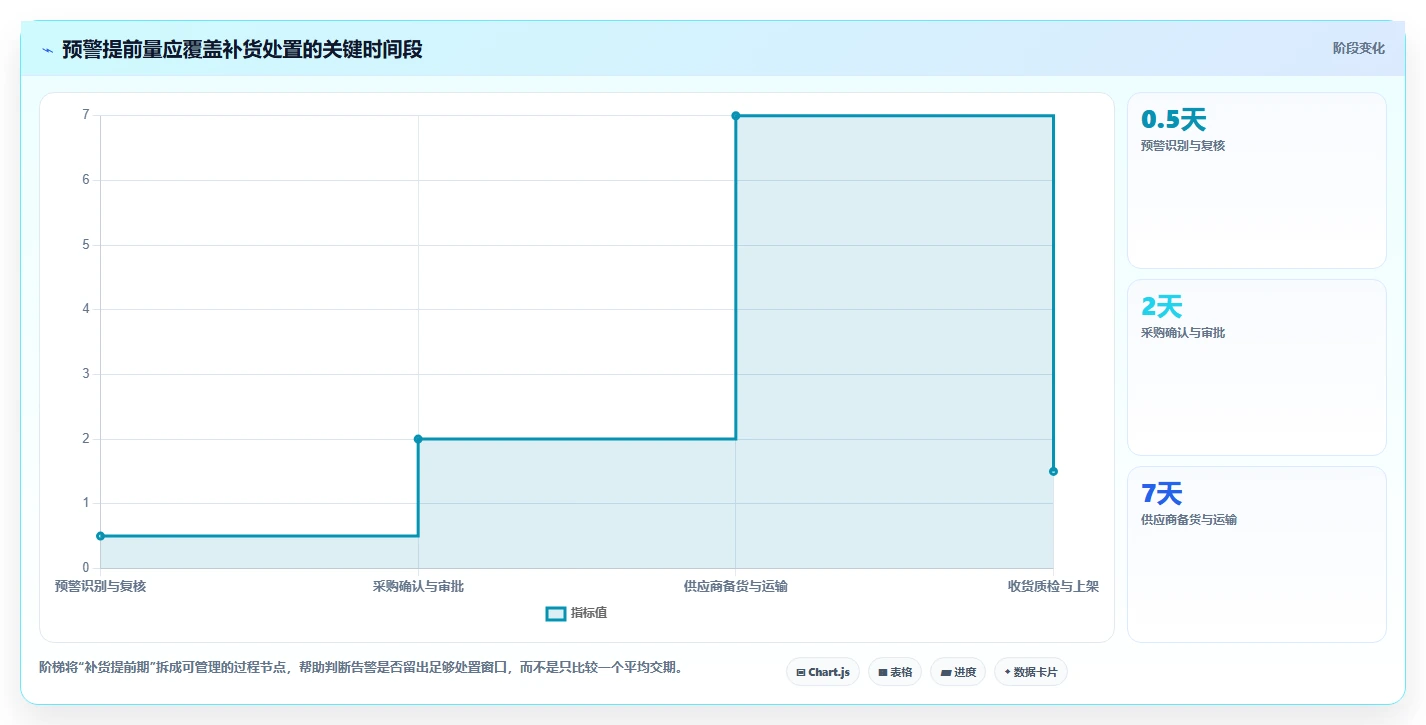Click the Chart.js tag pill
This screenshot has height=725, width=1426.
coord(823,672)
